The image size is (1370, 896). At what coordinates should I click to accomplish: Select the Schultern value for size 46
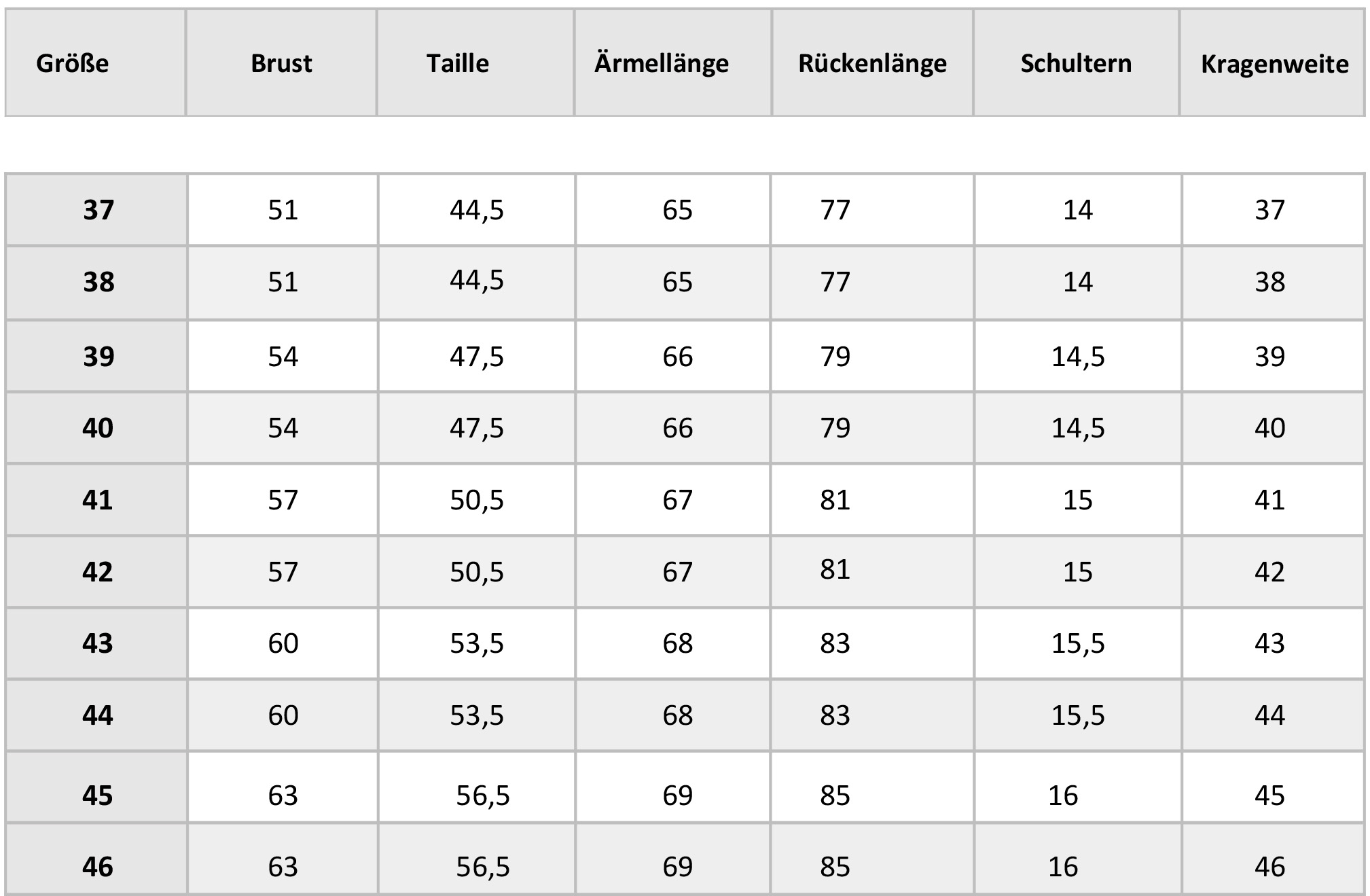tap(1063, 867)
